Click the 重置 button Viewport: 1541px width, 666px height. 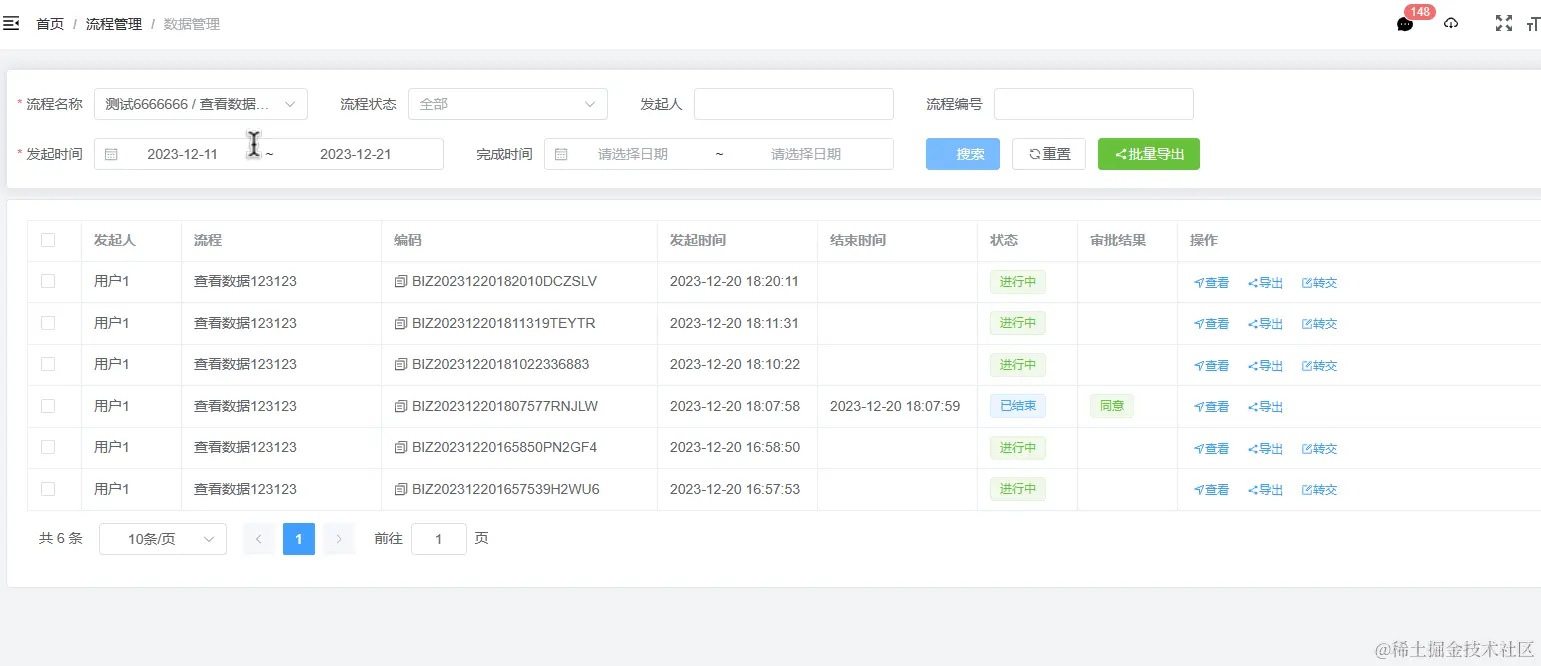(x=1049, y=154)
